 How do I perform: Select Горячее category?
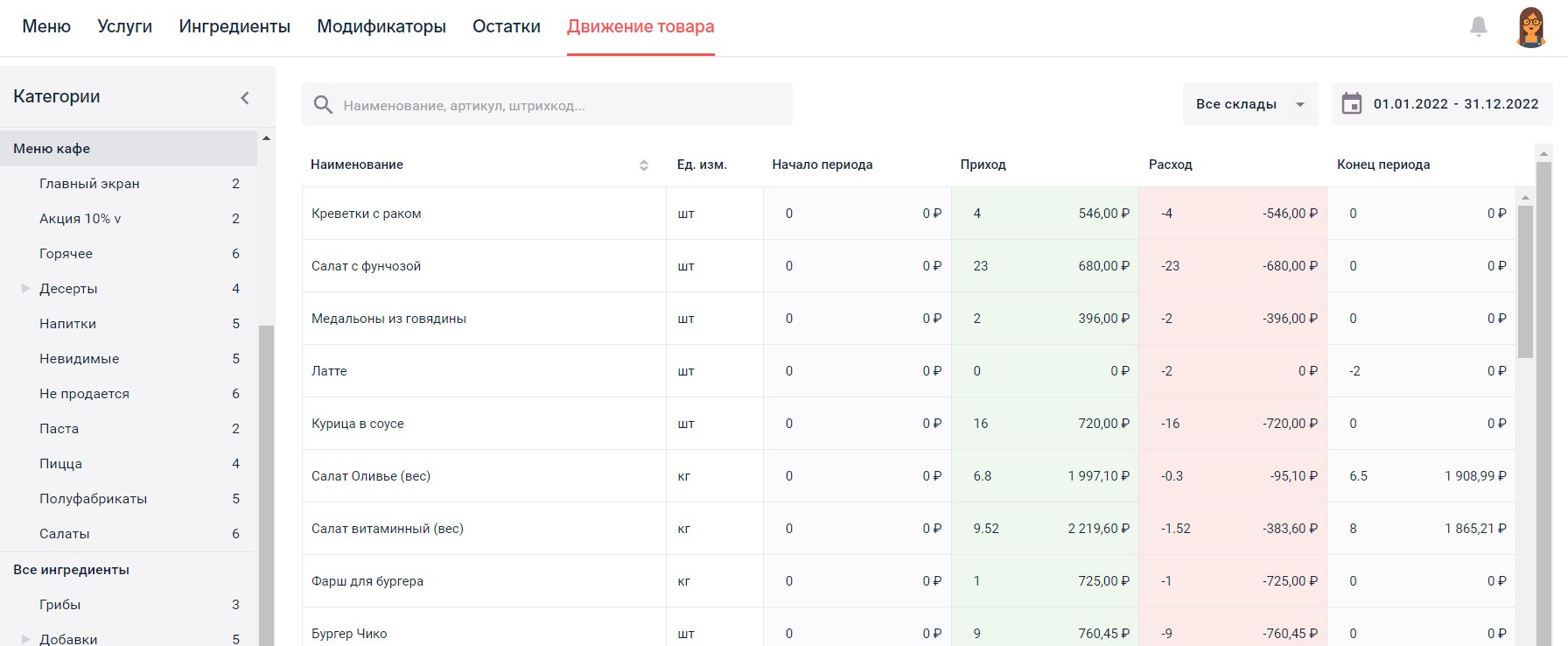[x=129, y=254]
